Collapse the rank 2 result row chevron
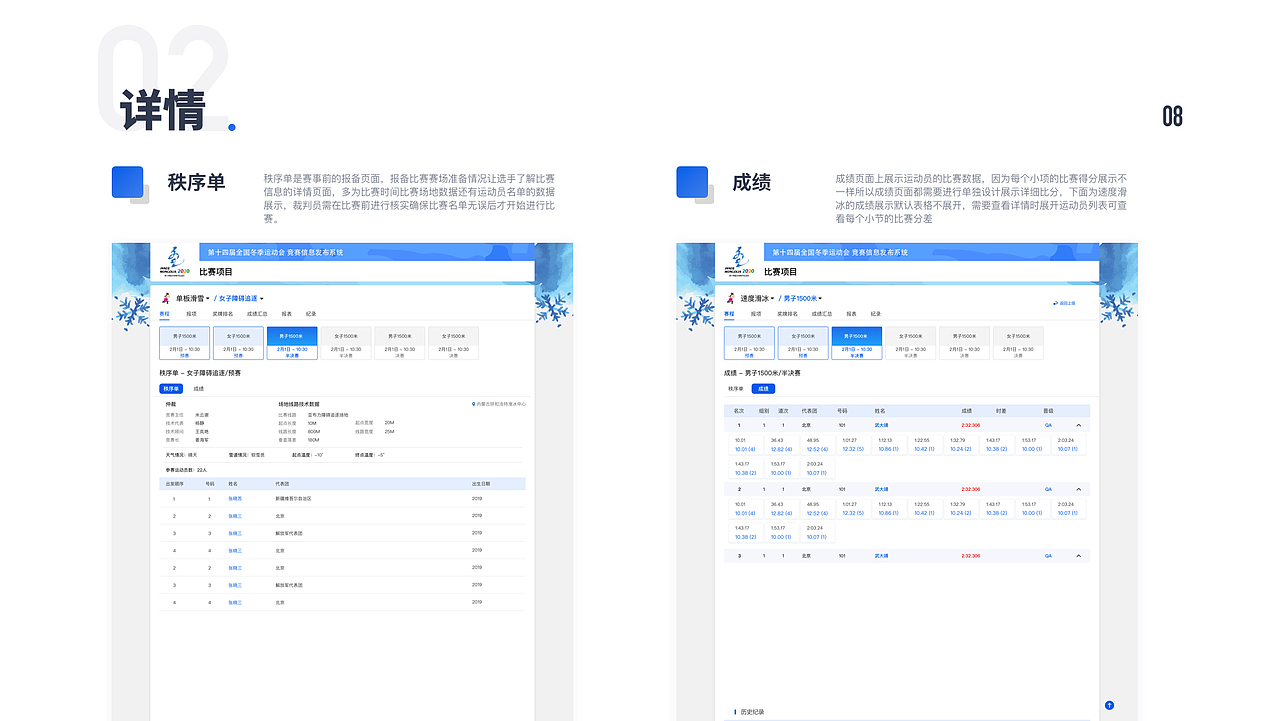The image size is (1280, 721). (1078, 490)
